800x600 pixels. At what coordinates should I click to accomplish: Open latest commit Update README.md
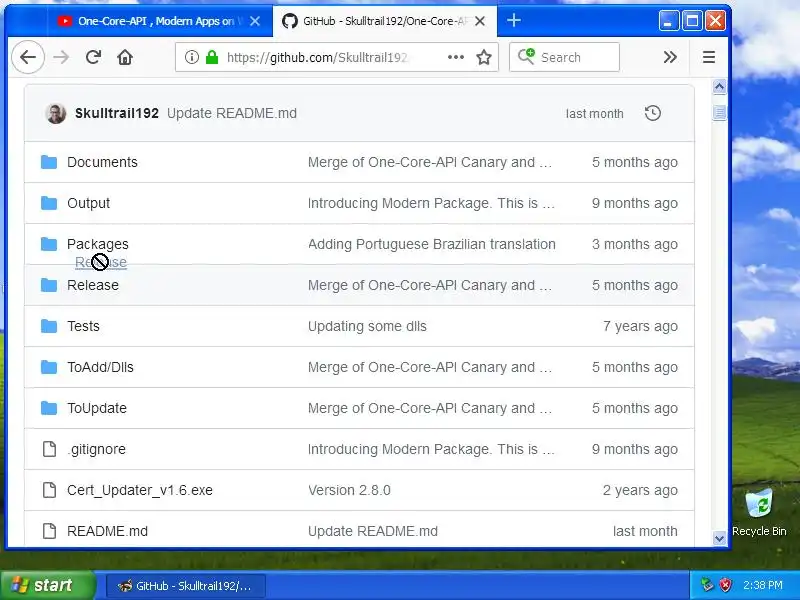click(232, 113)
